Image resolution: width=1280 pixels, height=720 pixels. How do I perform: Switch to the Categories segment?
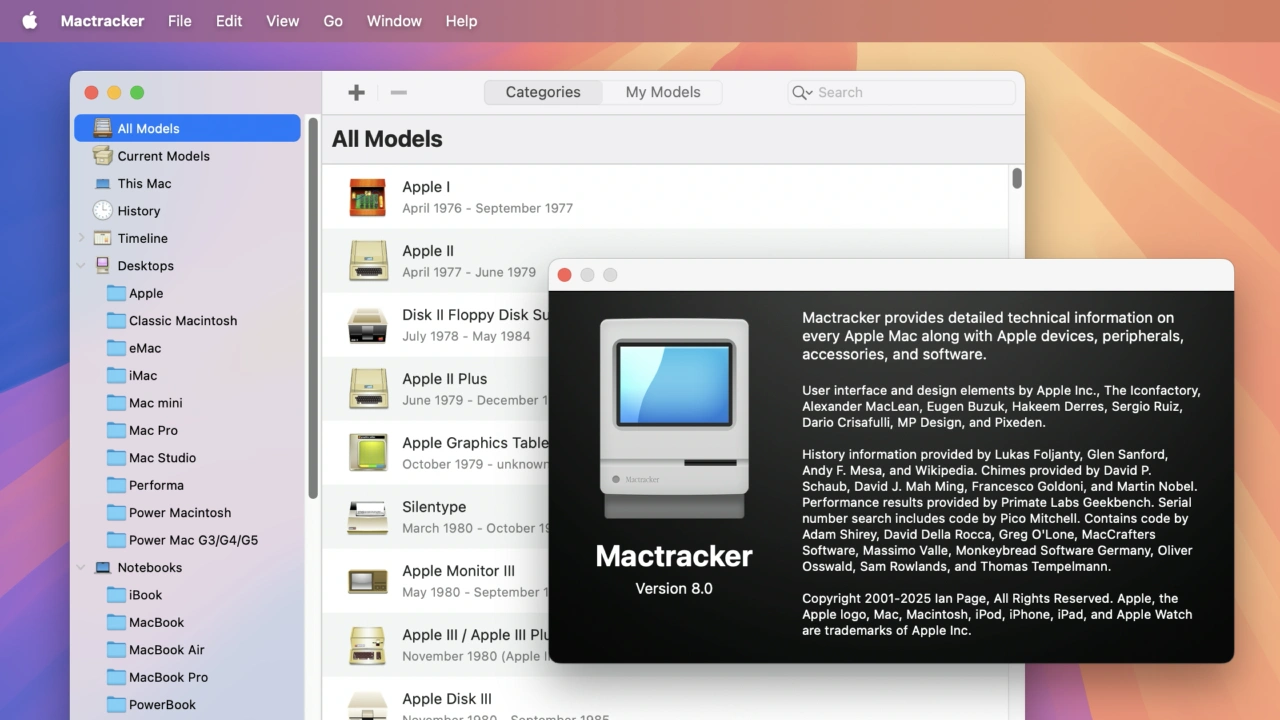click(543, 93)
